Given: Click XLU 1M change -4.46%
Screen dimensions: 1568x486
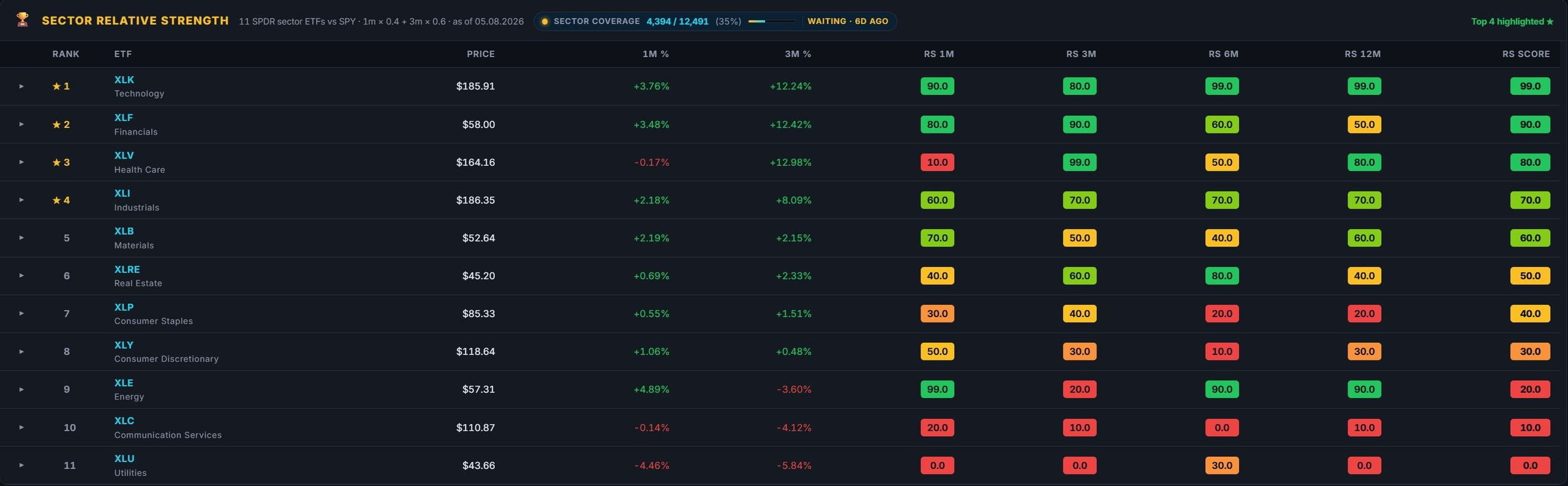Looking at the screenshot, I should pos(652,465).
